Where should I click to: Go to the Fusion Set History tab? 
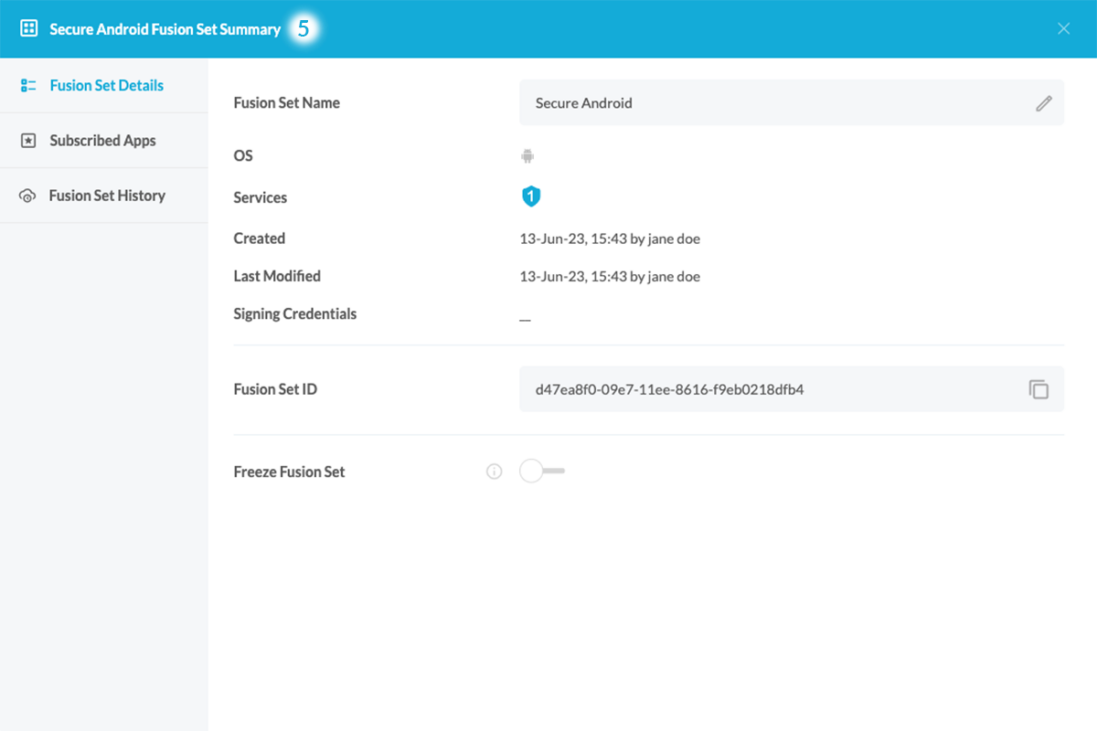[107, 196]
